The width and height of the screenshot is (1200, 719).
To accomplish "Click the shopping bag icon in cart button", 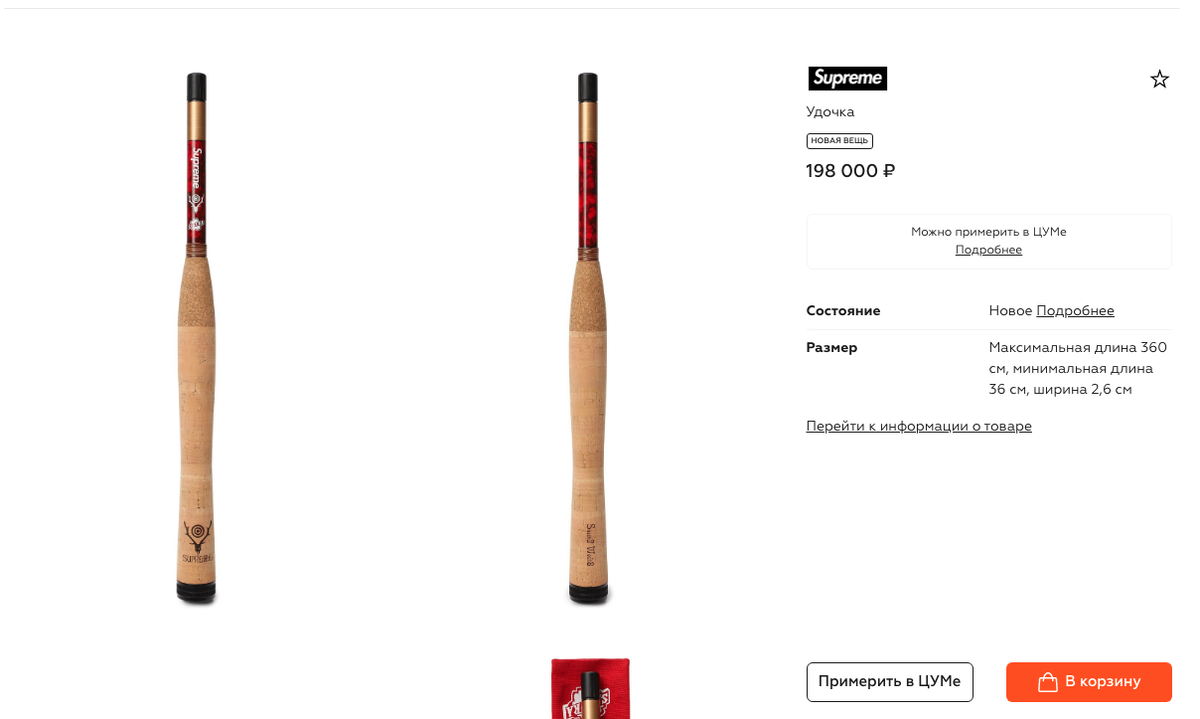I will (x=1047, y=682).
